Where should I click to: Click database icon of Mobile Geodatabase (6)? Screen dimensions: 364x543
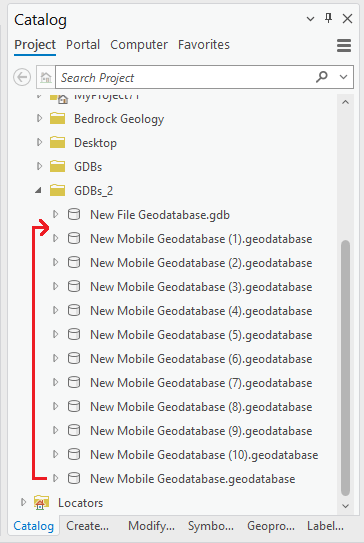click(74, 358)
